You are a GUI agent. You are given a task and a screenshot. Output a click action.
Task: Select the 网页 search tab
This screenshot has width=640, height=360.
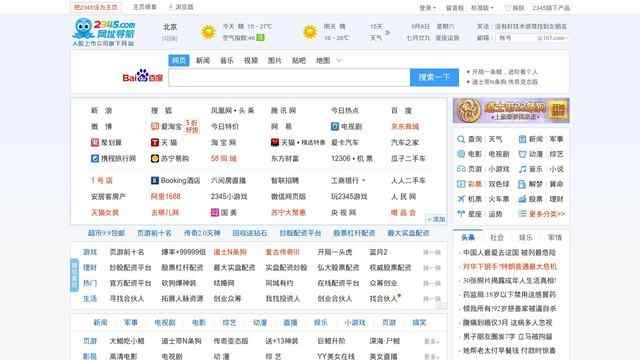[x=179, y=60]
